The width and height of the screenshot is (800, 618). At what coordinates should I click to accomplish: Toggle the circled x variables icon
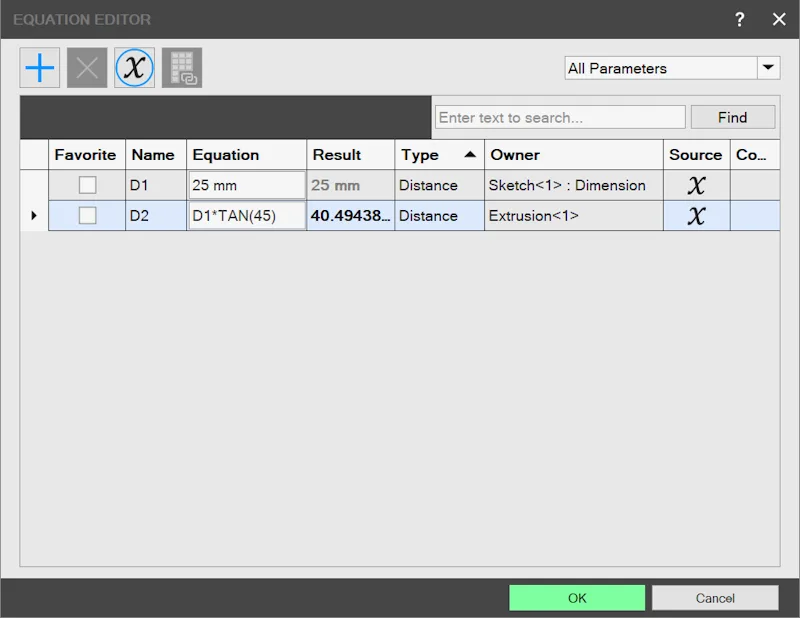[x=135, y=68]
